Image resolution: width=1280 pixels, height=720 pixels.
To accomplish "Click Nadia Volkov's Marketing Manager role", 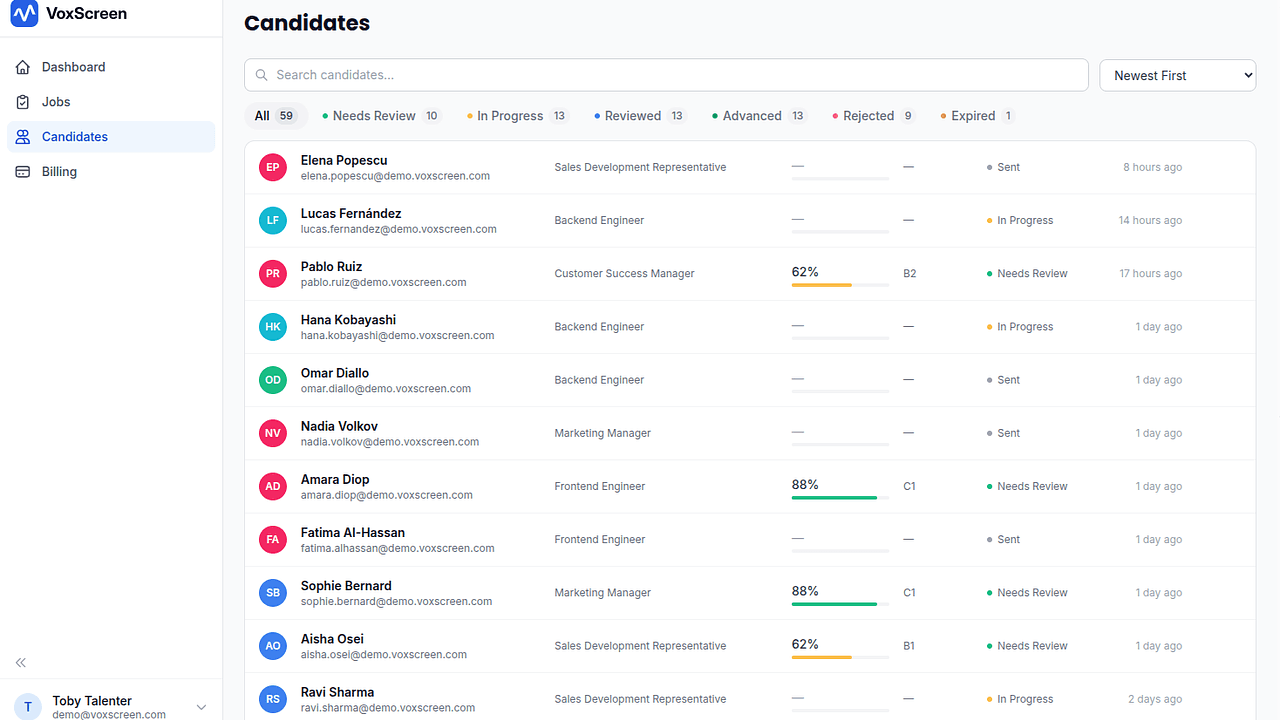I will (603, 433).
